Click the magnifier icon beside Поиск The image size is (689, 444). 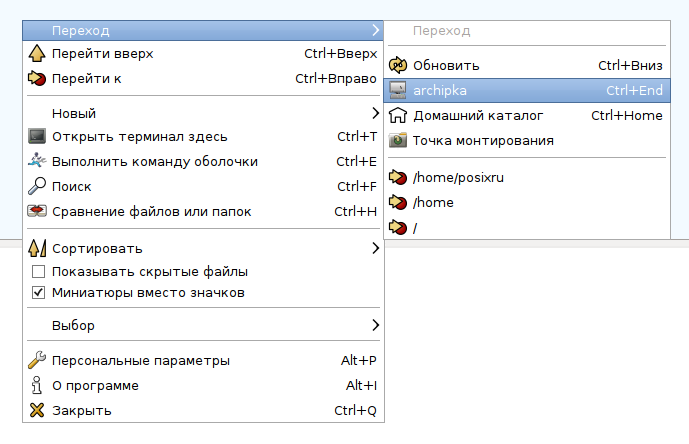[x=37, y=186]
